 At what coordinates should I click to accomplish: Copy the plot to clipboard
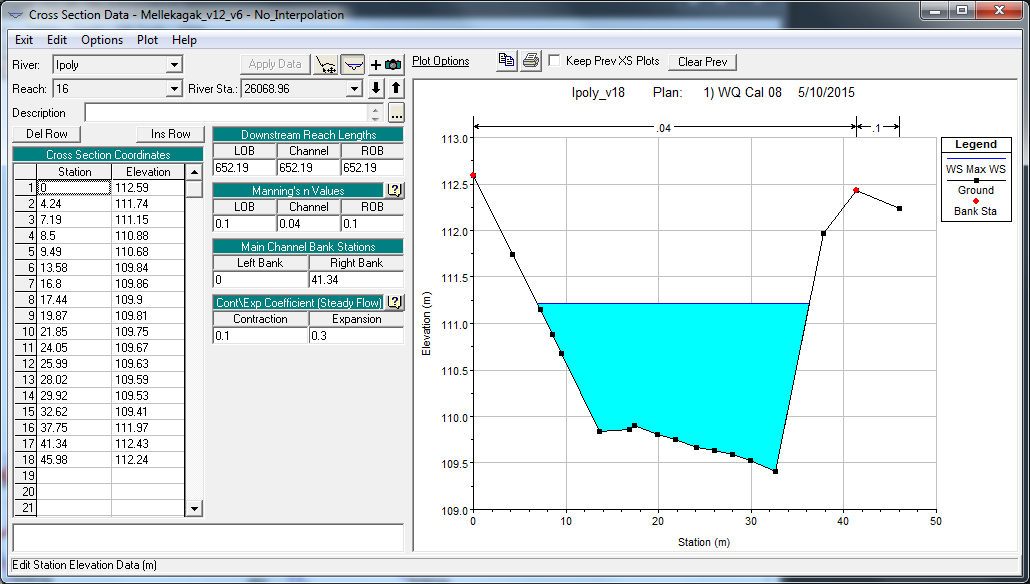pyautogui.click(x=506, y=61)
